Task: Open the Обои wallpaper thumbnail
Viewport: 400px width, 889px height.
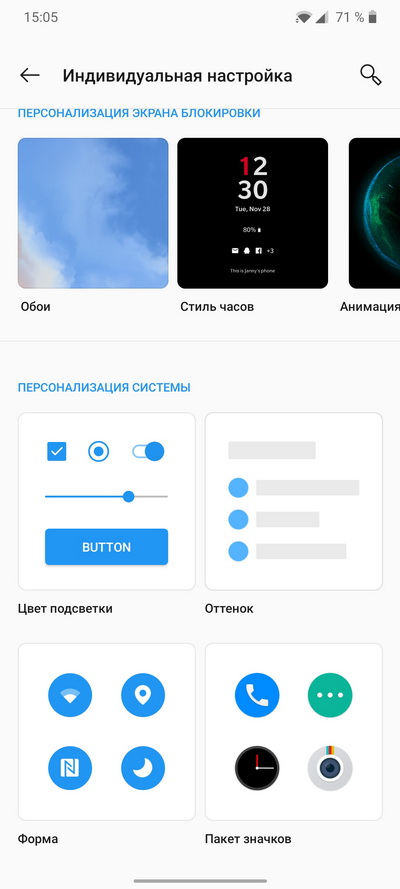Action: tap(93, 213)
